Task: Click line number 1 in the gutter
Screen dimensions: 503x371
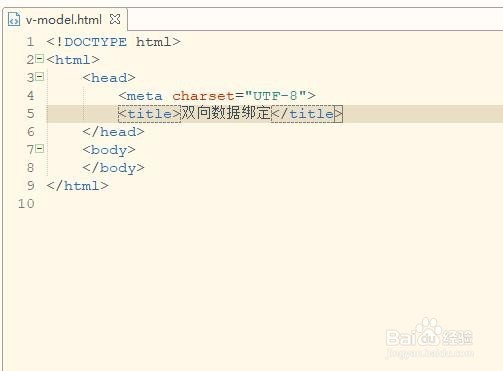Action: pyautogui.click(x=30, y=42)
